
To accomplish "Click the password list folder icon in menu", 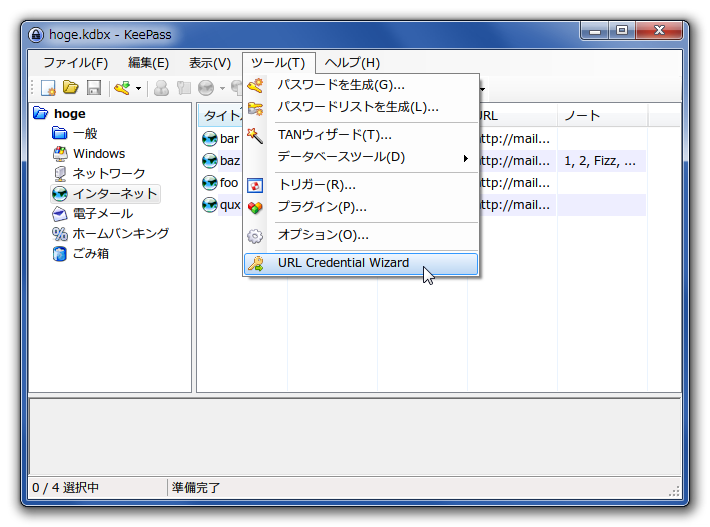I will [x=255, y=109].
